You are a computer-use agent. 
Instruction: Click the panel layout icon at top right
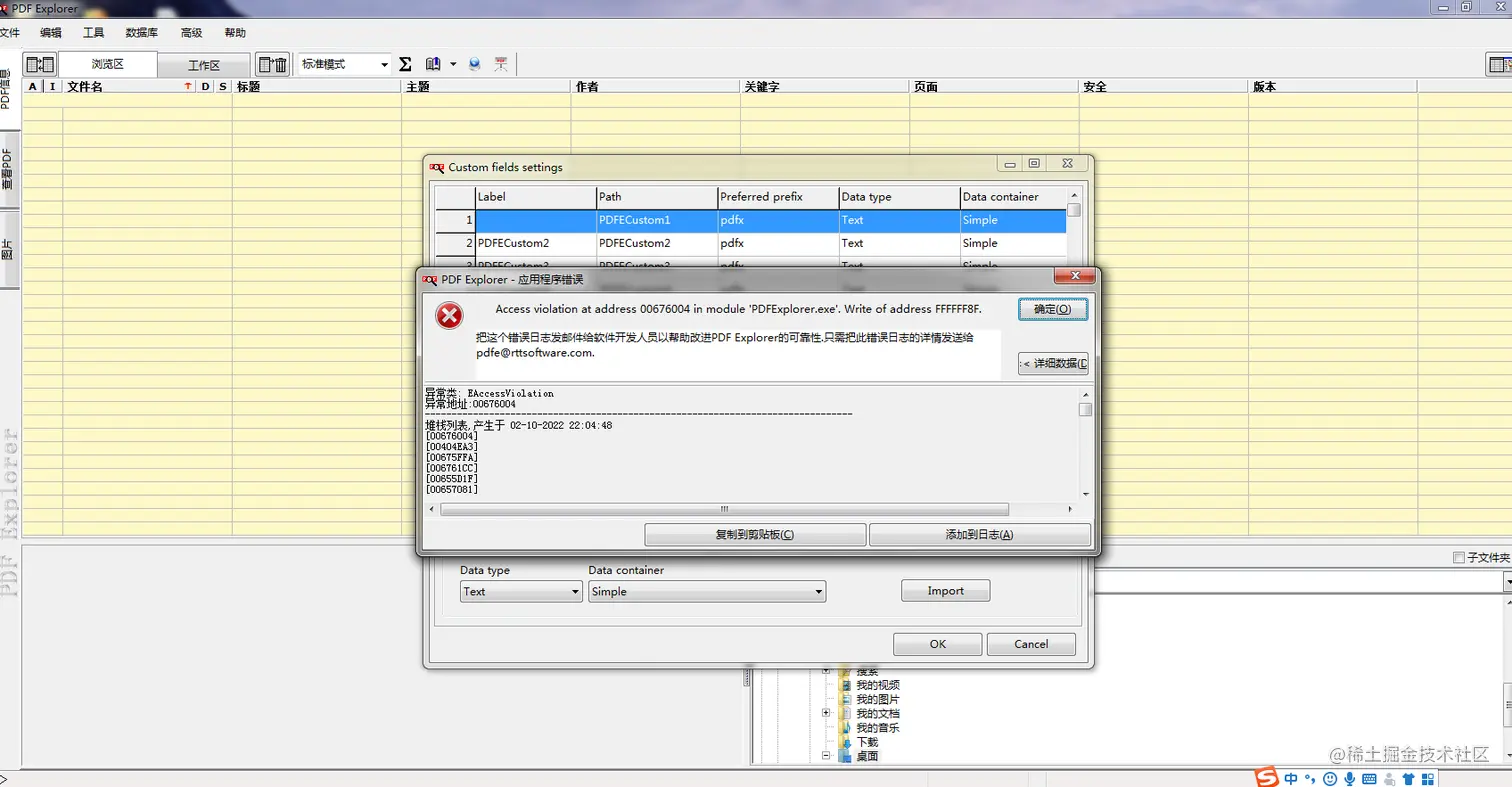coord(1499,64)
